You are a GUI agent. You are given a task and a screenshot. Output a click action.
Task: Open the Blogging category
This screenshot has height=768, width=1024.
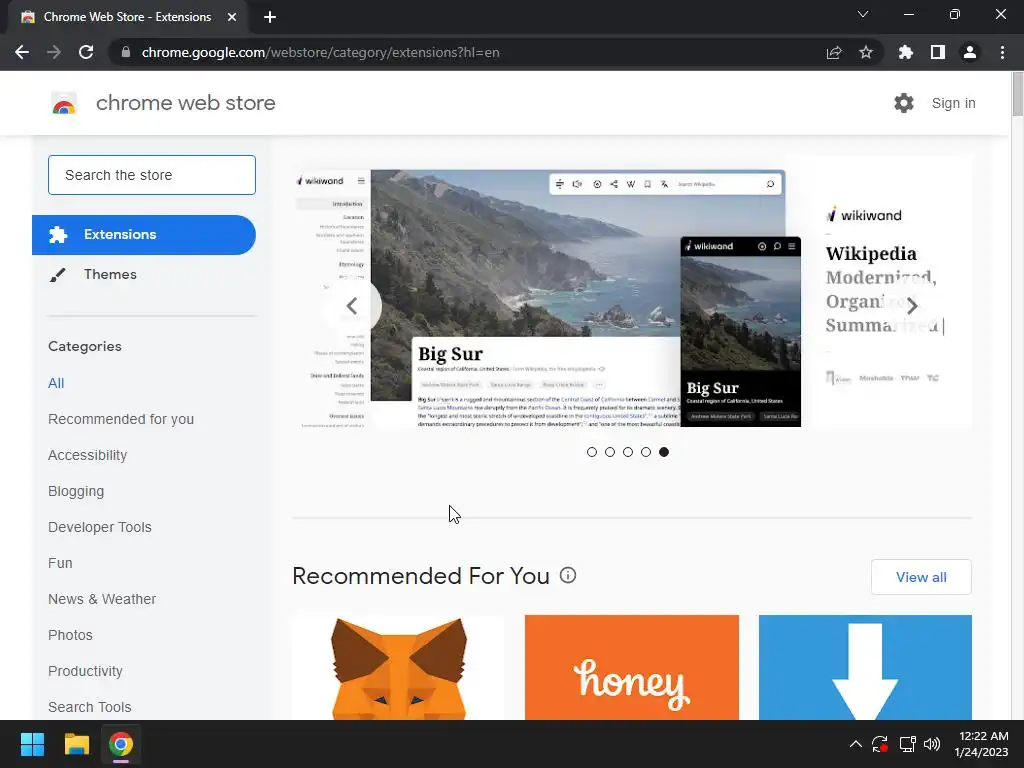pos(76,491)
